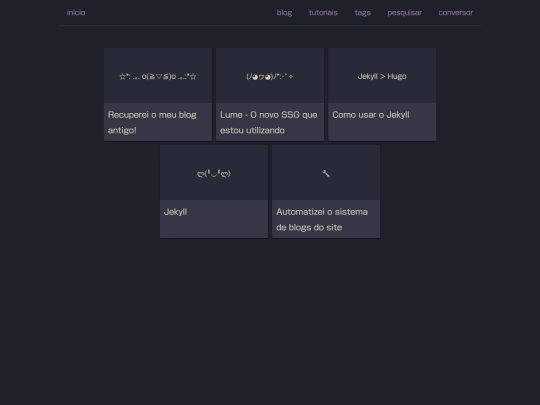540x405 pixels.
Task: Open the 'Como usar o Jekyll' post
Action: point(371,115)
